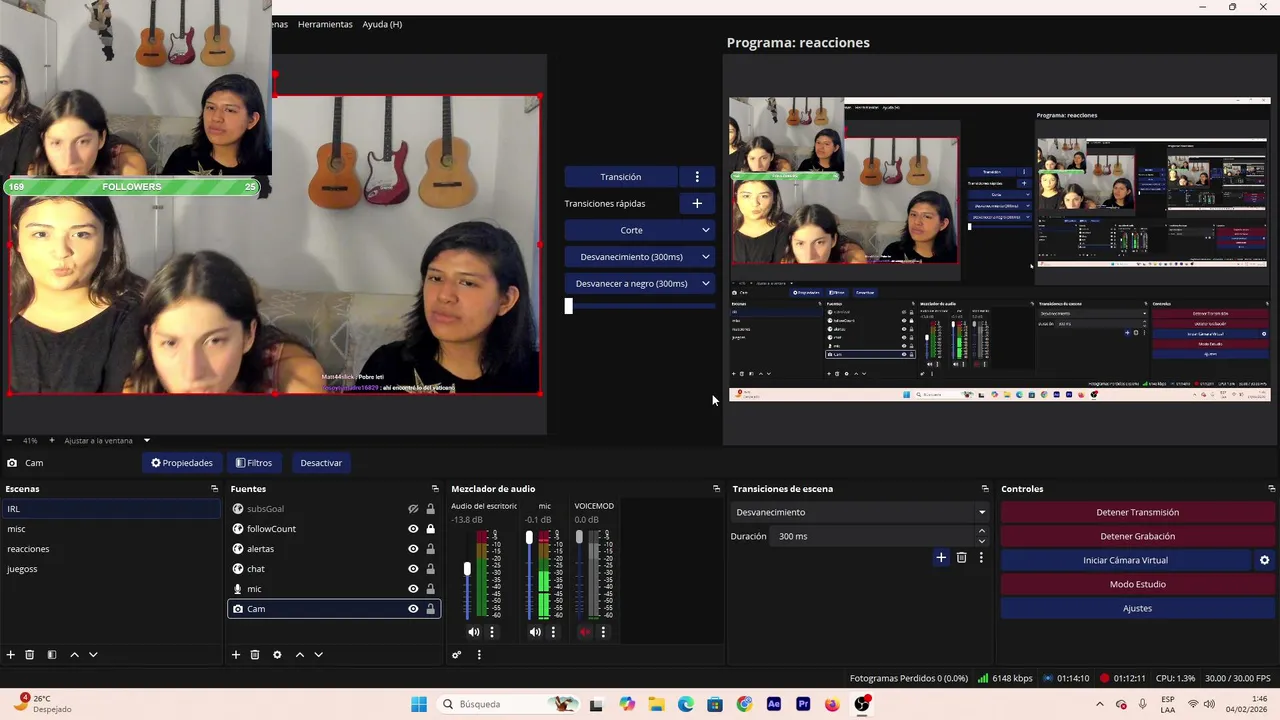1280x720 pixels.
Task: Undock the Escenas panel
Action: click(214, 489)
